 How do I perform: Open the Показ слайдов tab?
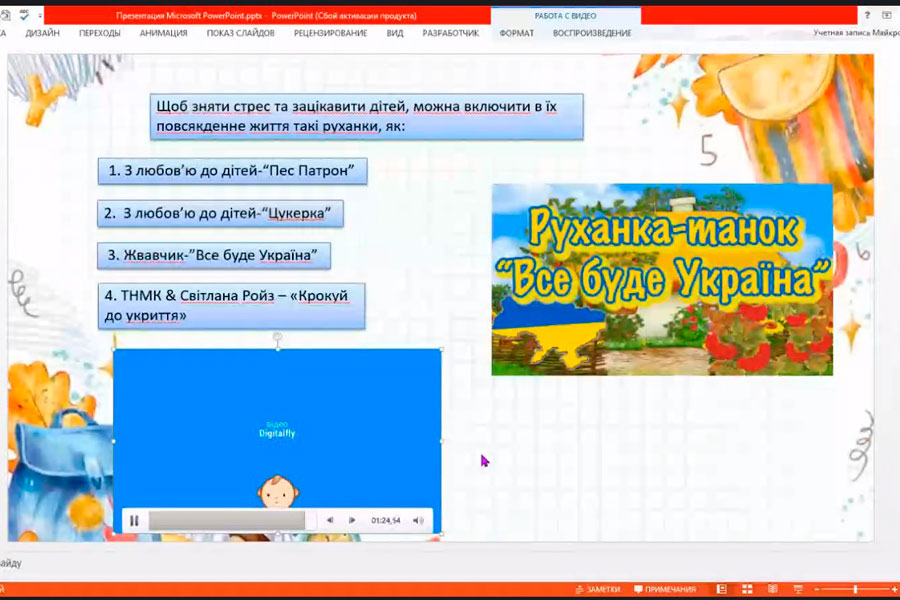(240, 33)
